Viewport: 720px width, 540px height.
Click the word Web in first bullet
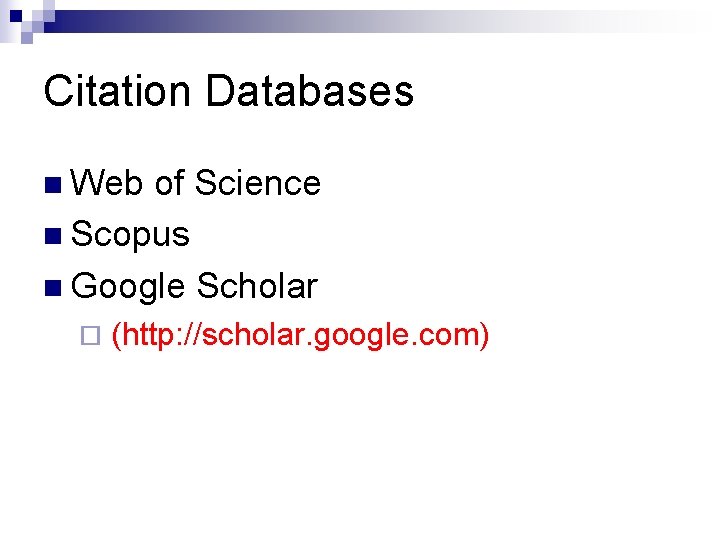108,183
